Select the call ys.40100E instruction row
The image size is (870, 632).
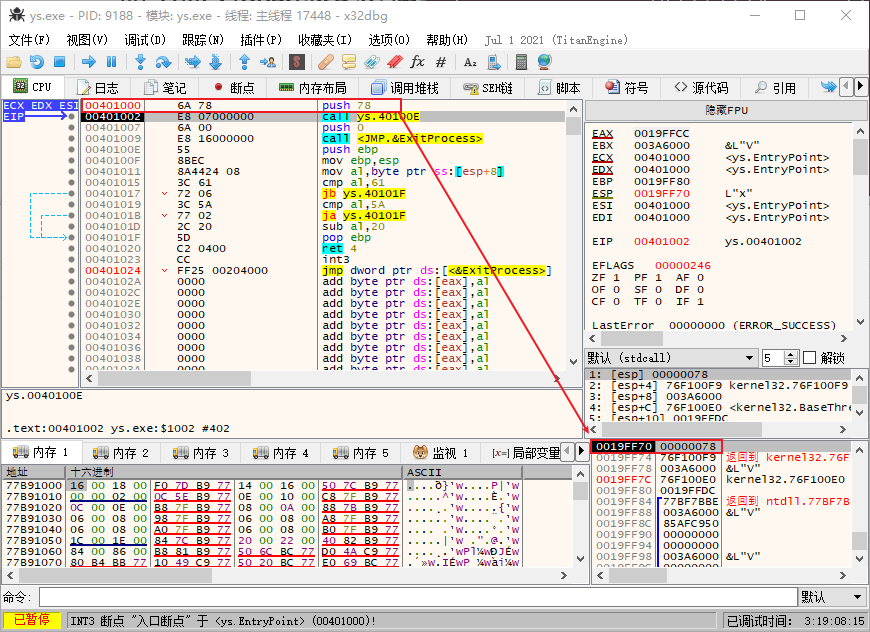(323, 117)
